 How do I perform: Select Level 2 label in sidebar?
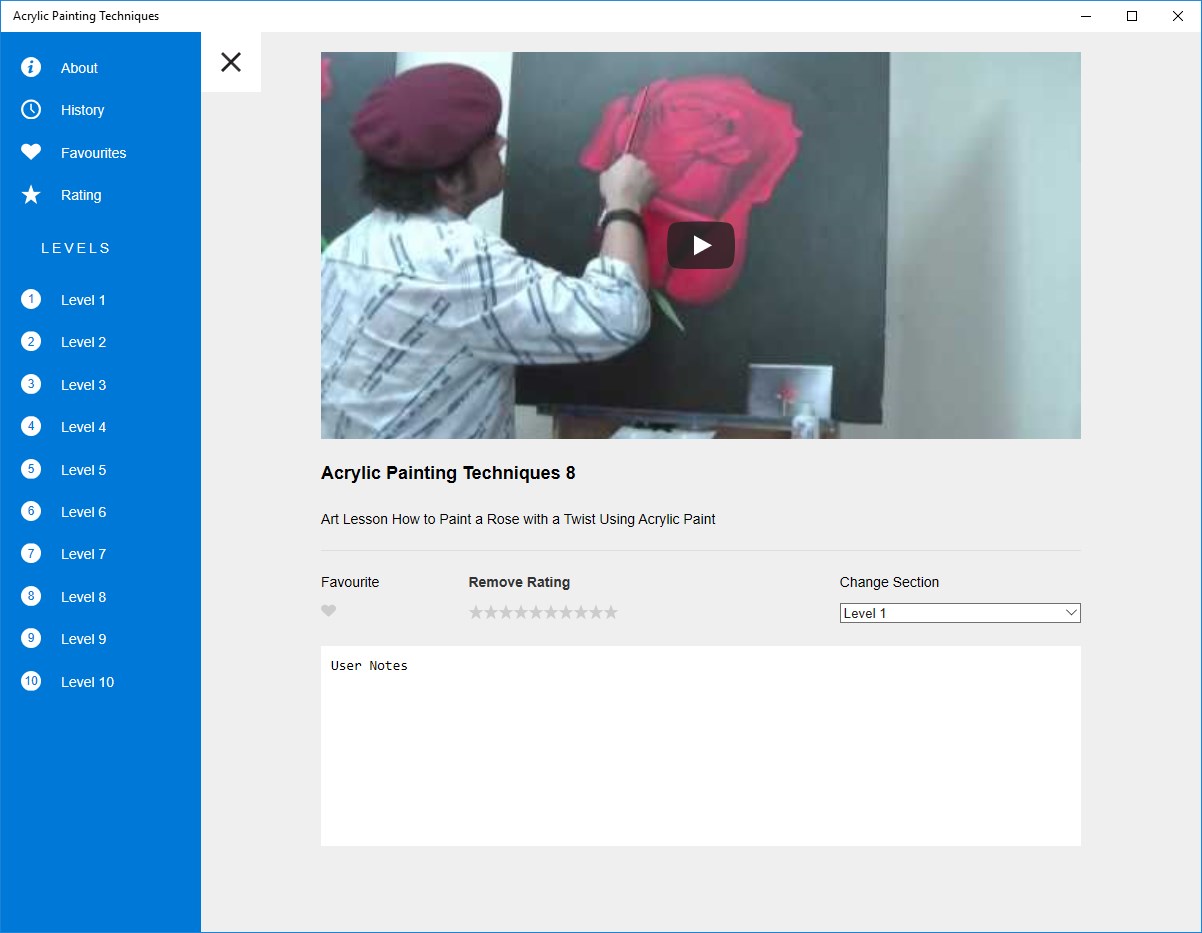(x=83, y=342)
